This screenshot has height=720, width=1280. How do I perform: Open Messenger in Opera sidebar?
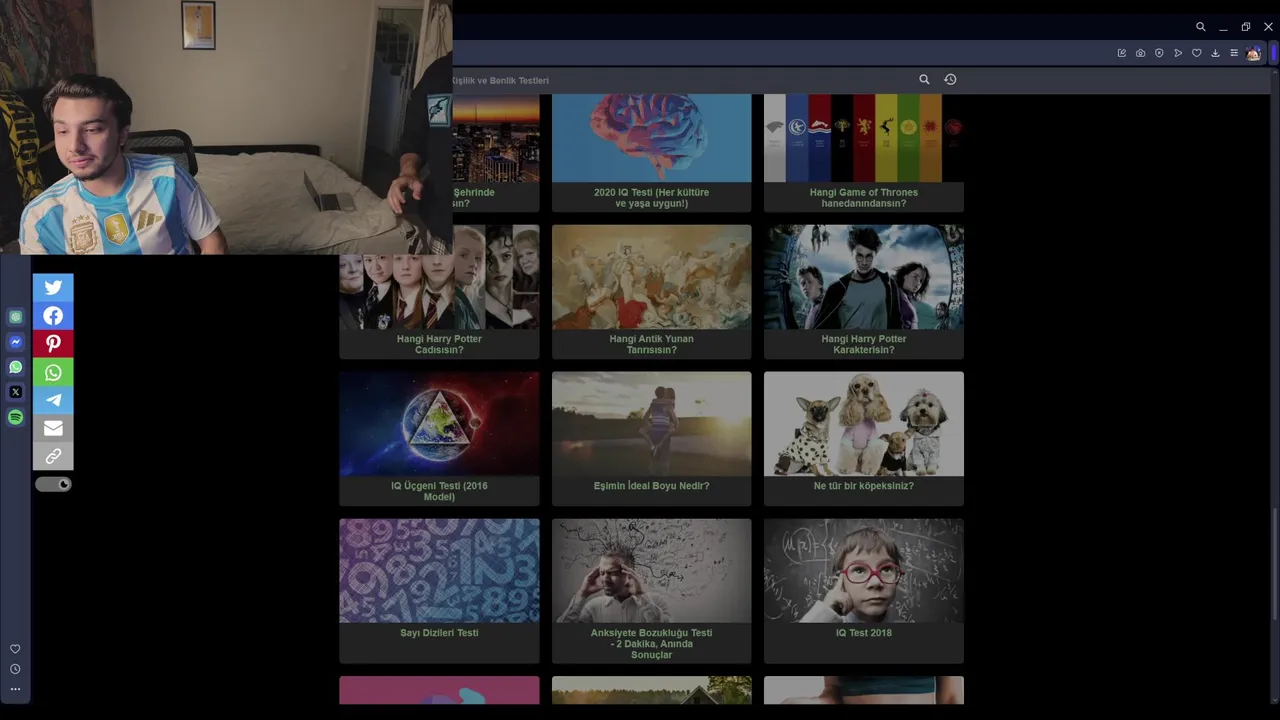(x=15, y=342)
